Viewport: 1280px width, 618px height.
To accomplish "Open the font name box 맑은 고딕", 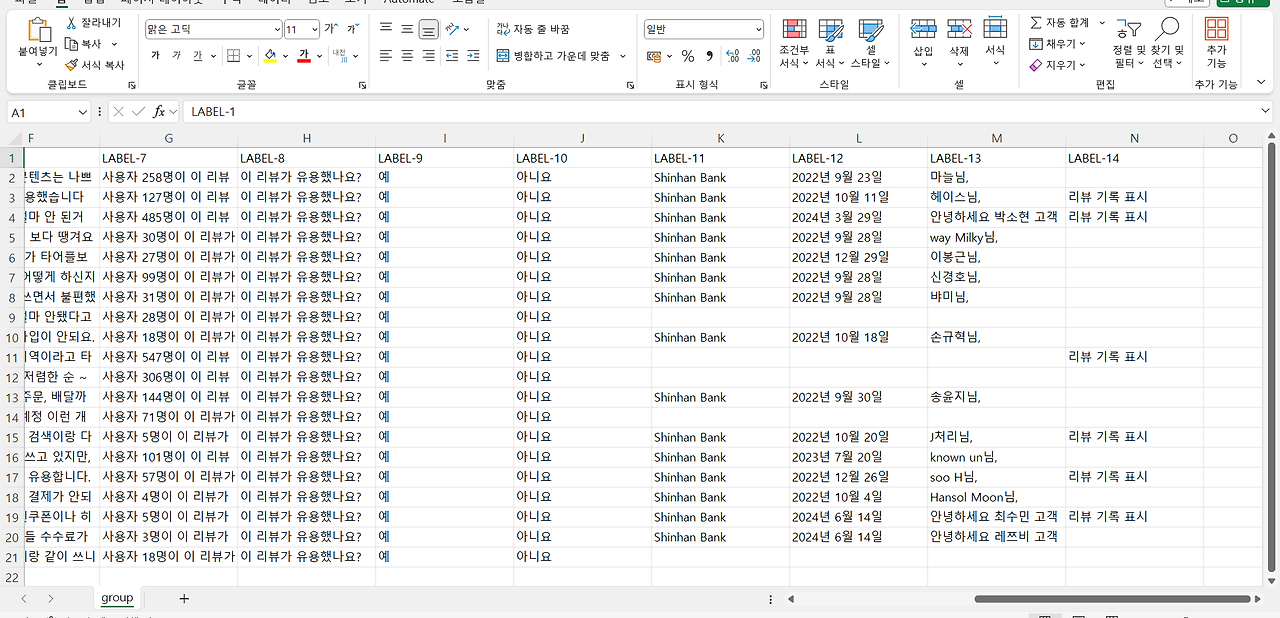I will (213, 29).
